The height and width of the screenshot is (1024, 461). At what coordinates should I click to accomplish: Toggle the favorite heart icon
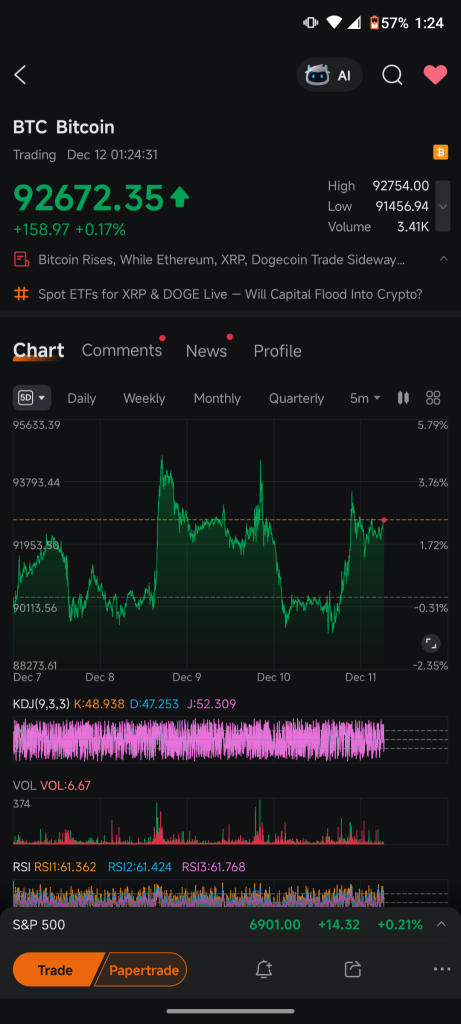pyautogui.click(x=435, y=75)
